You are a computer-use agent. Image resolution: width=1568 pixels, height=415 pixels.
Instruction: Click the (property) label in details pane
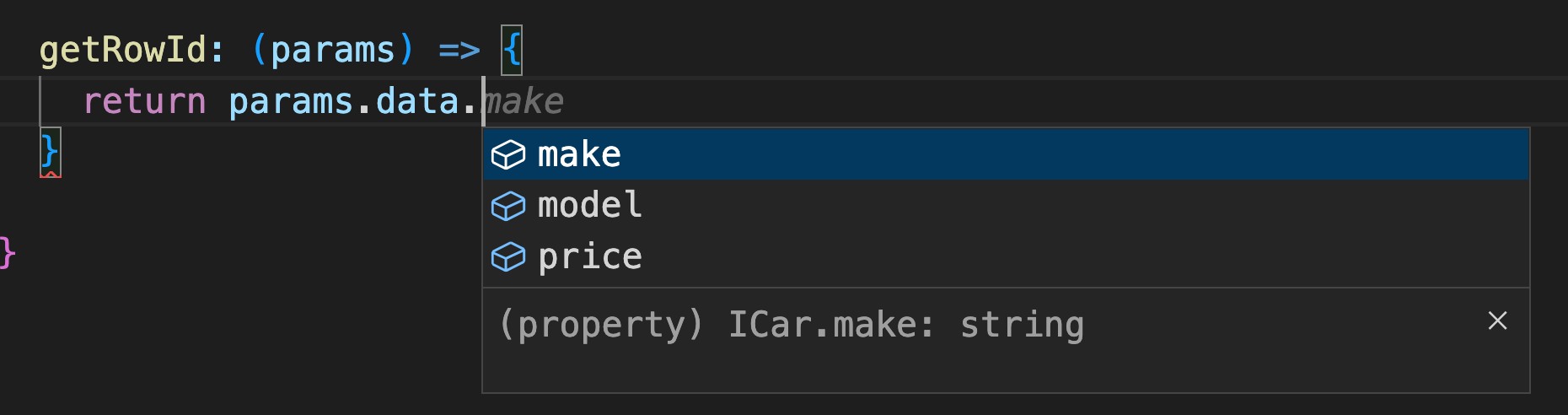tap(601, 325)
